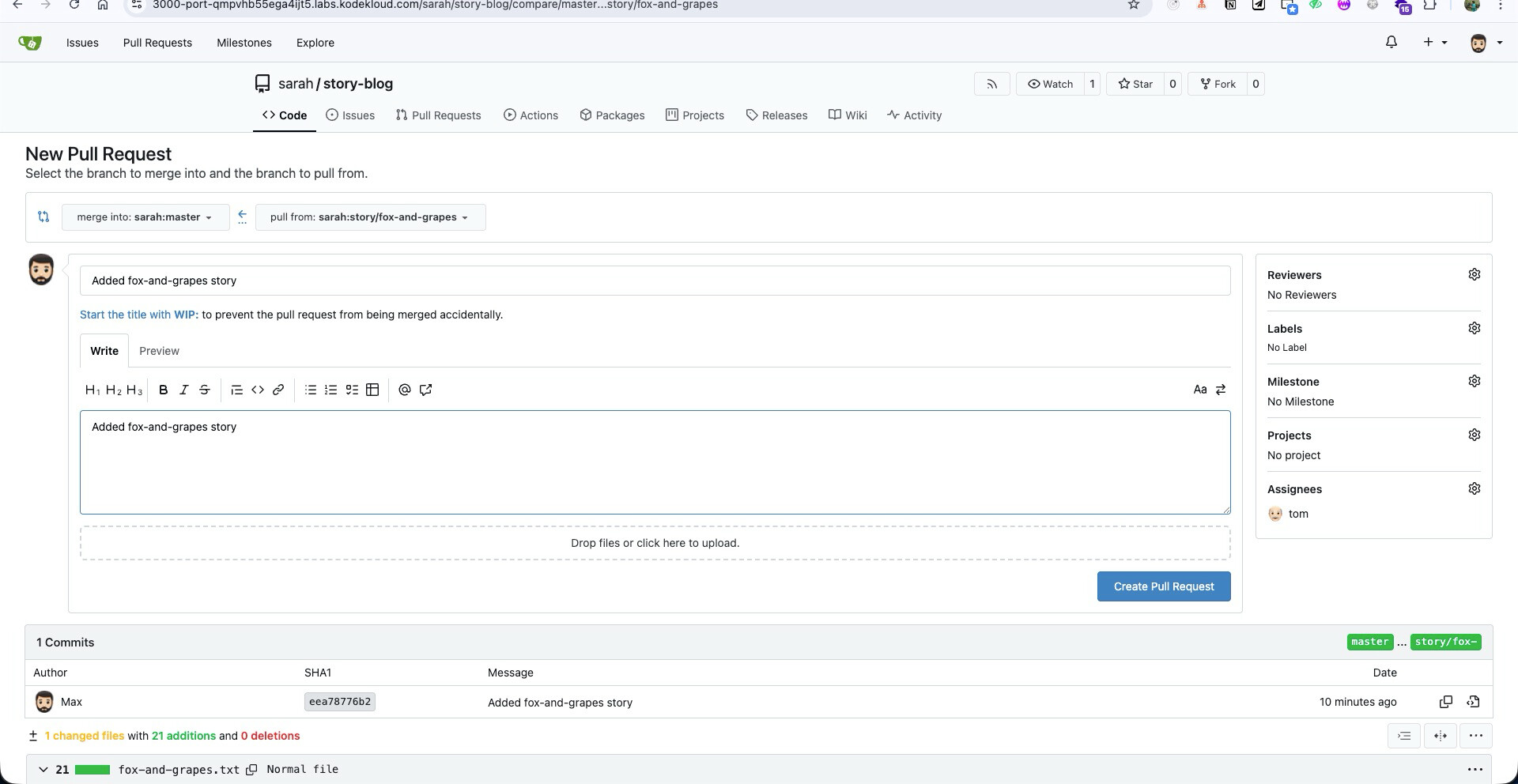Viewport: 1518px width, 784px height.
Task: Open the Milestone settings gear
Action: click(x=1475, y=381)
